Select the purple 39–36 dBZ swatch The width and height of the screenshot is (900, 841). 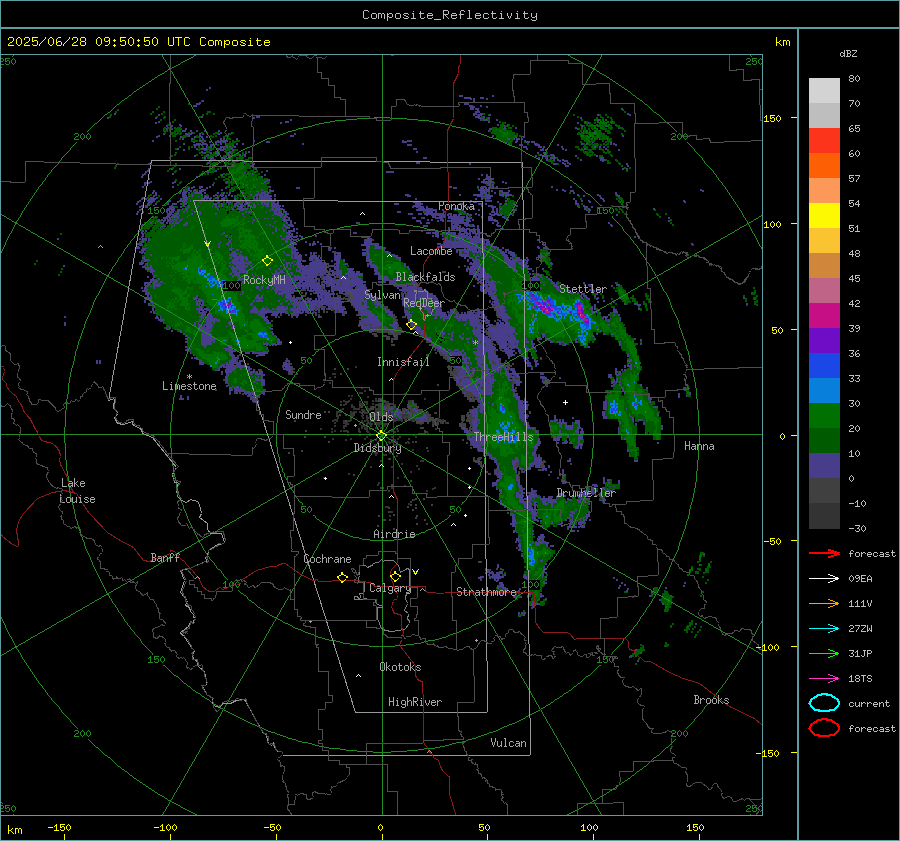coord(824,341)
